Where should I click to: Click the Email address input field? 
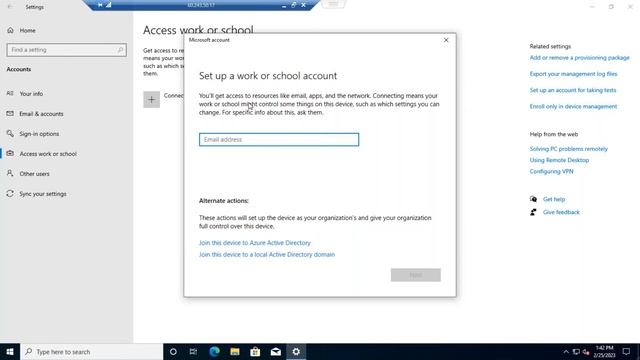[x=279, y=140]
